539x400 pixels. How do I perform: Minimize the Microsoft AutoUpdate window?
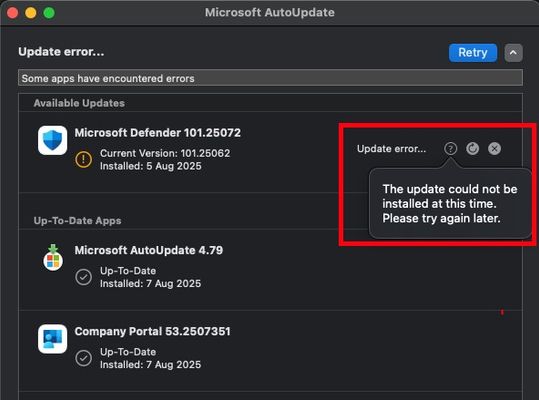point(31,13)
